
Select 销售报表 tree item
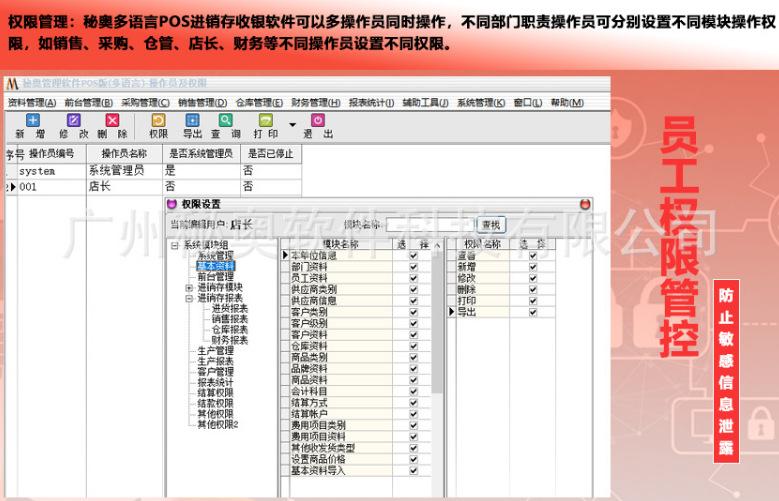[230, 319]
